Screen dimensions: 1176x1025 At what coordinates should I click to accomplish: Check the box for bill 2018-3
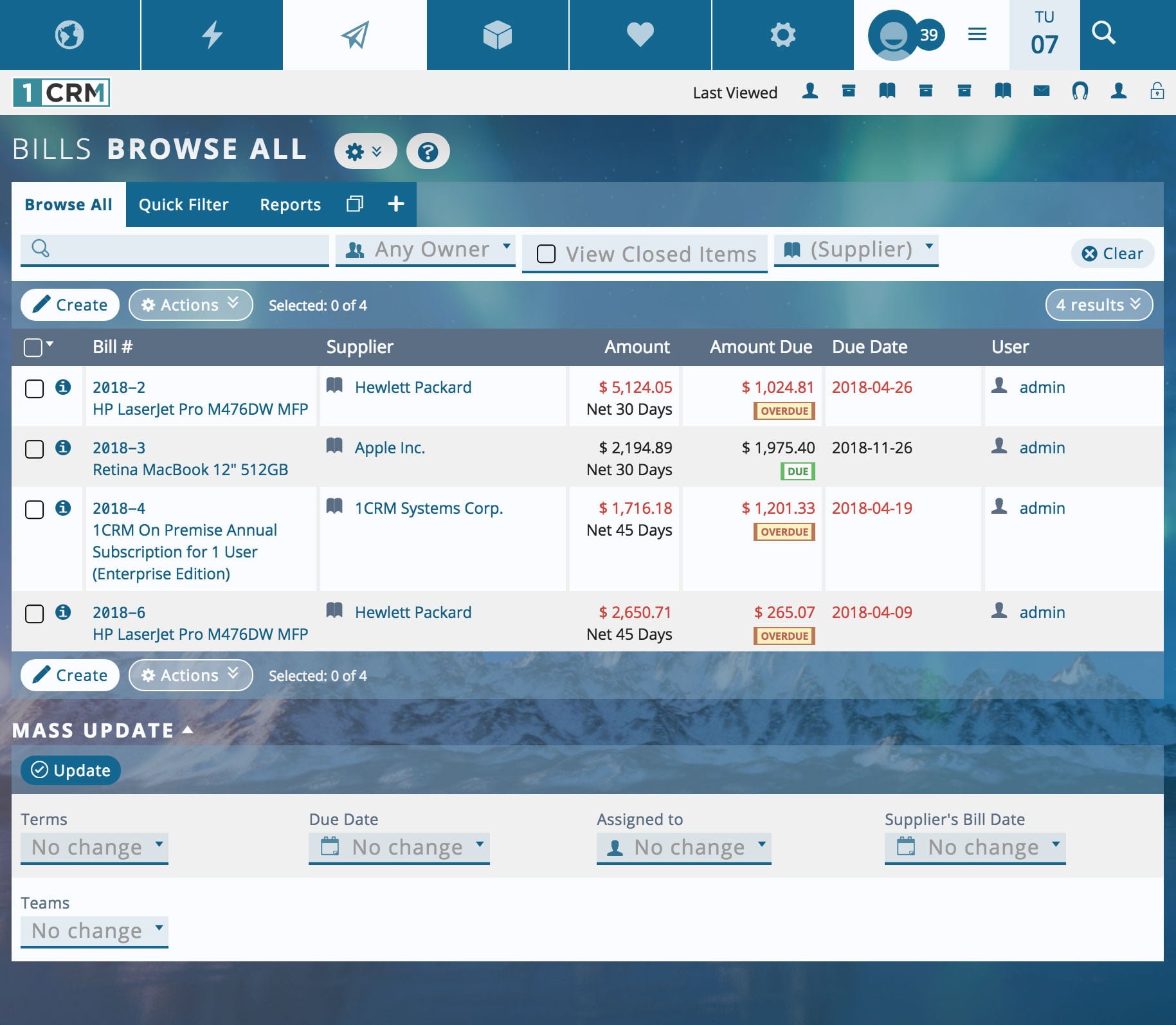(x=34, y=449)
